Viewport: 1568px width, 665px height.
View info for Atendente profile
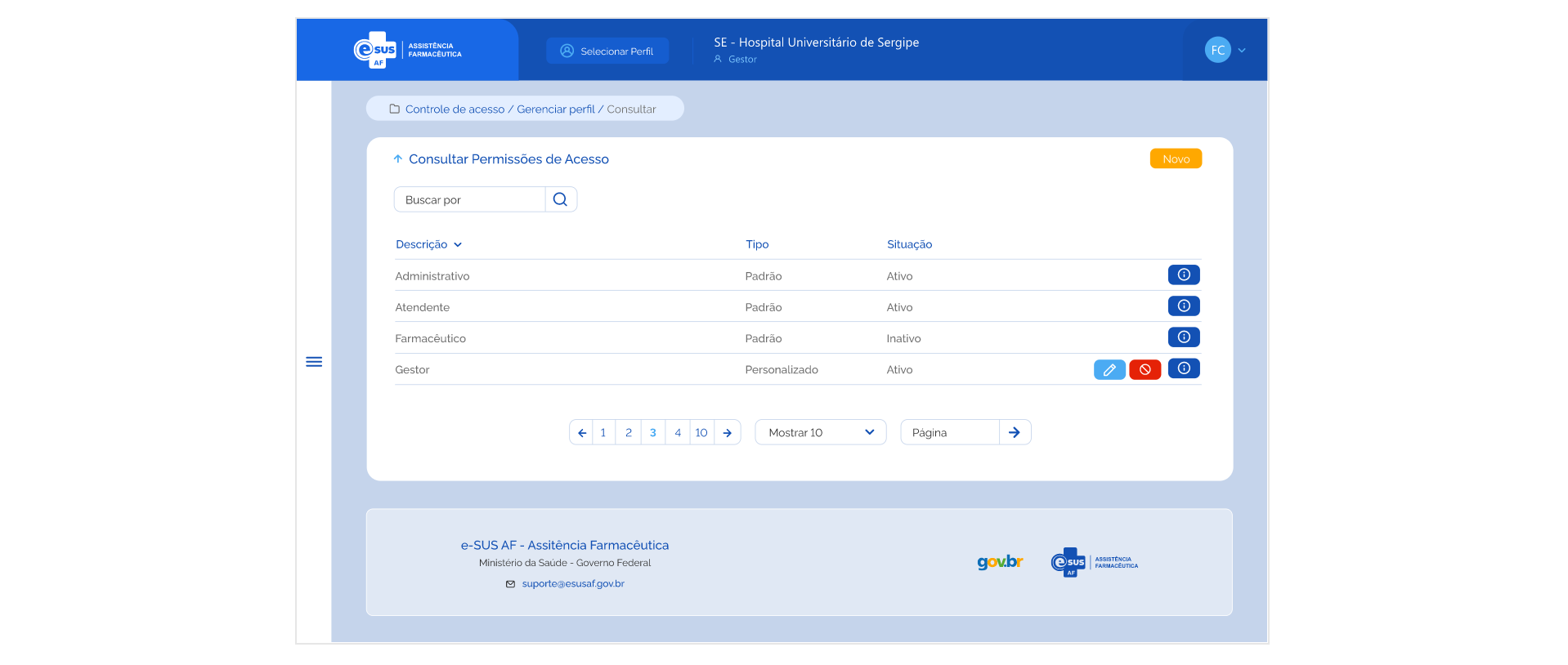coord(1183,306)
